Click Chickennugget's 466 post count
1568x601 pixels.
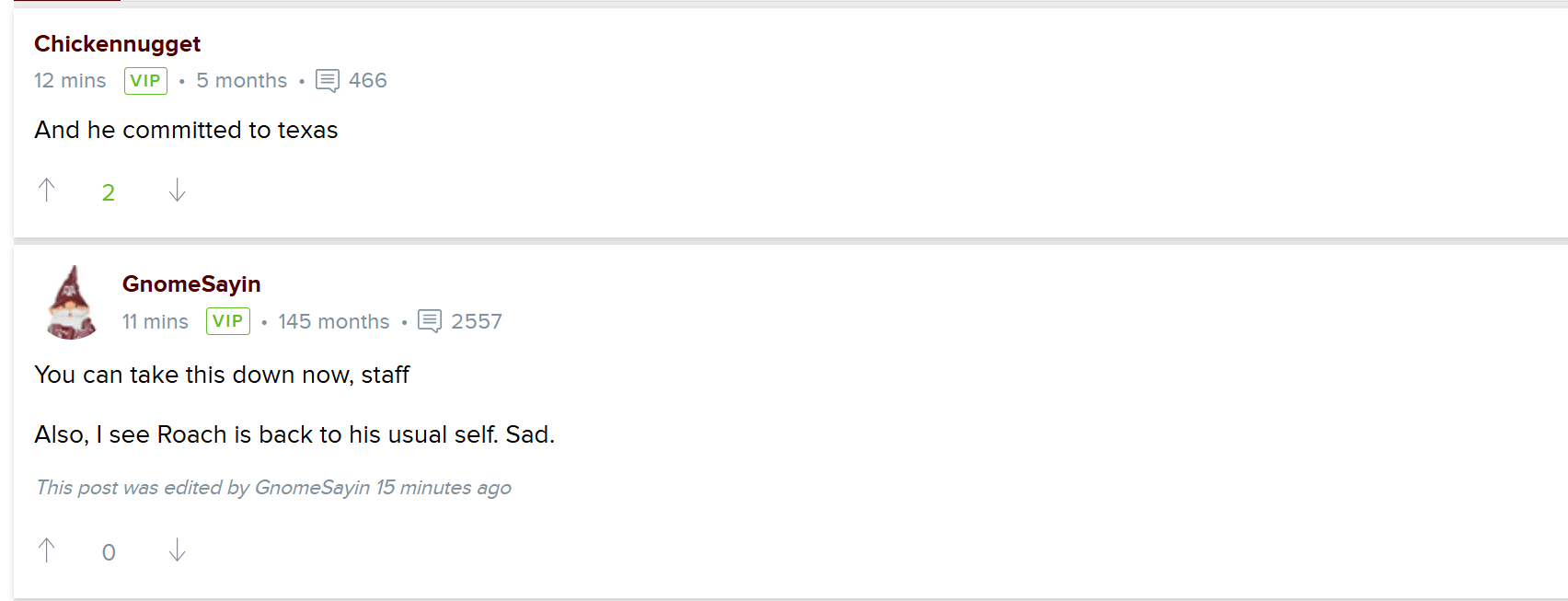coord(368,81)
